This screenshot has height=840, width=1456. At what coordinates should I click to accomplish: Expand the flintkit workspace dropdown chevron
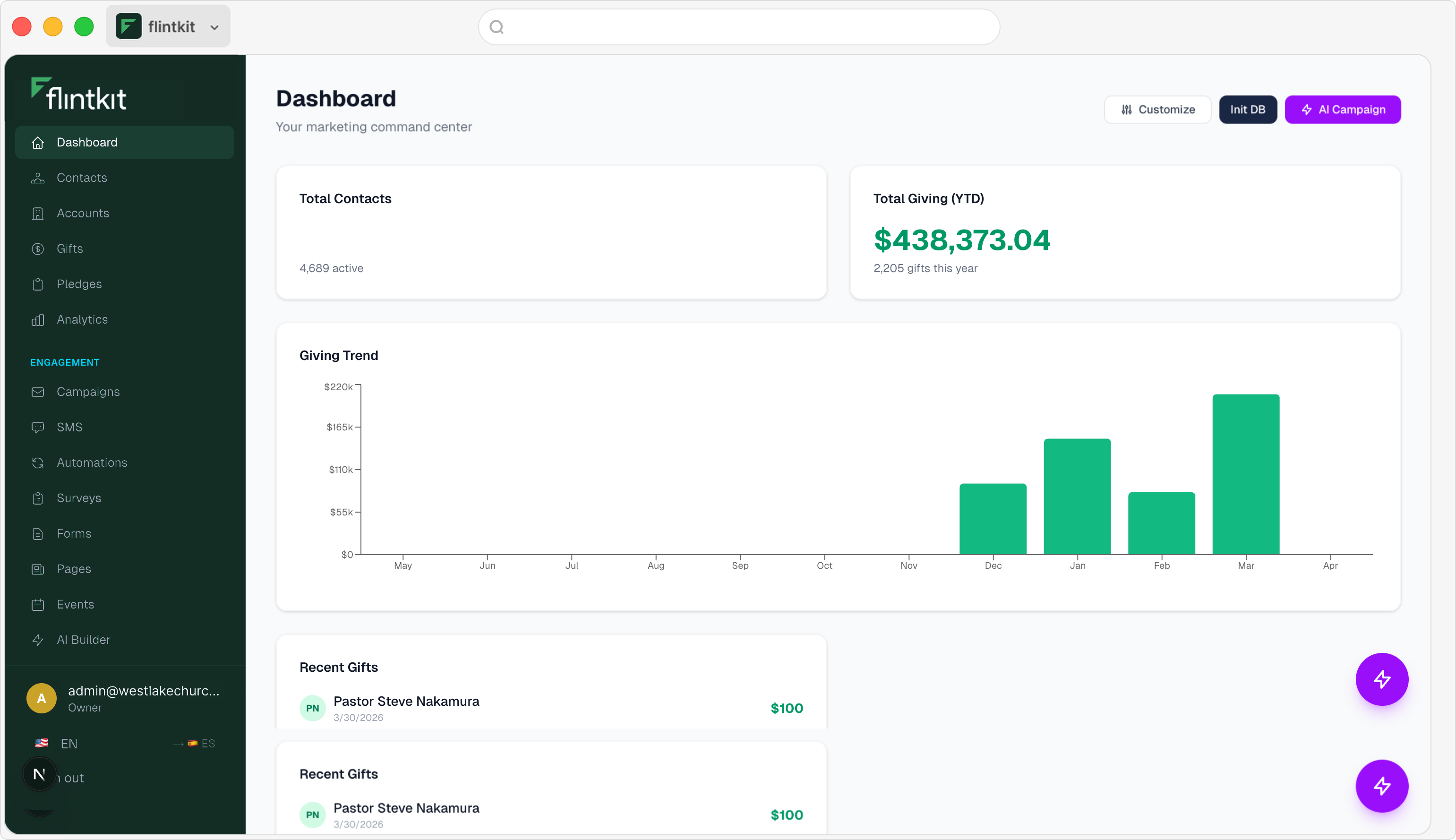[x=214, y=27]
